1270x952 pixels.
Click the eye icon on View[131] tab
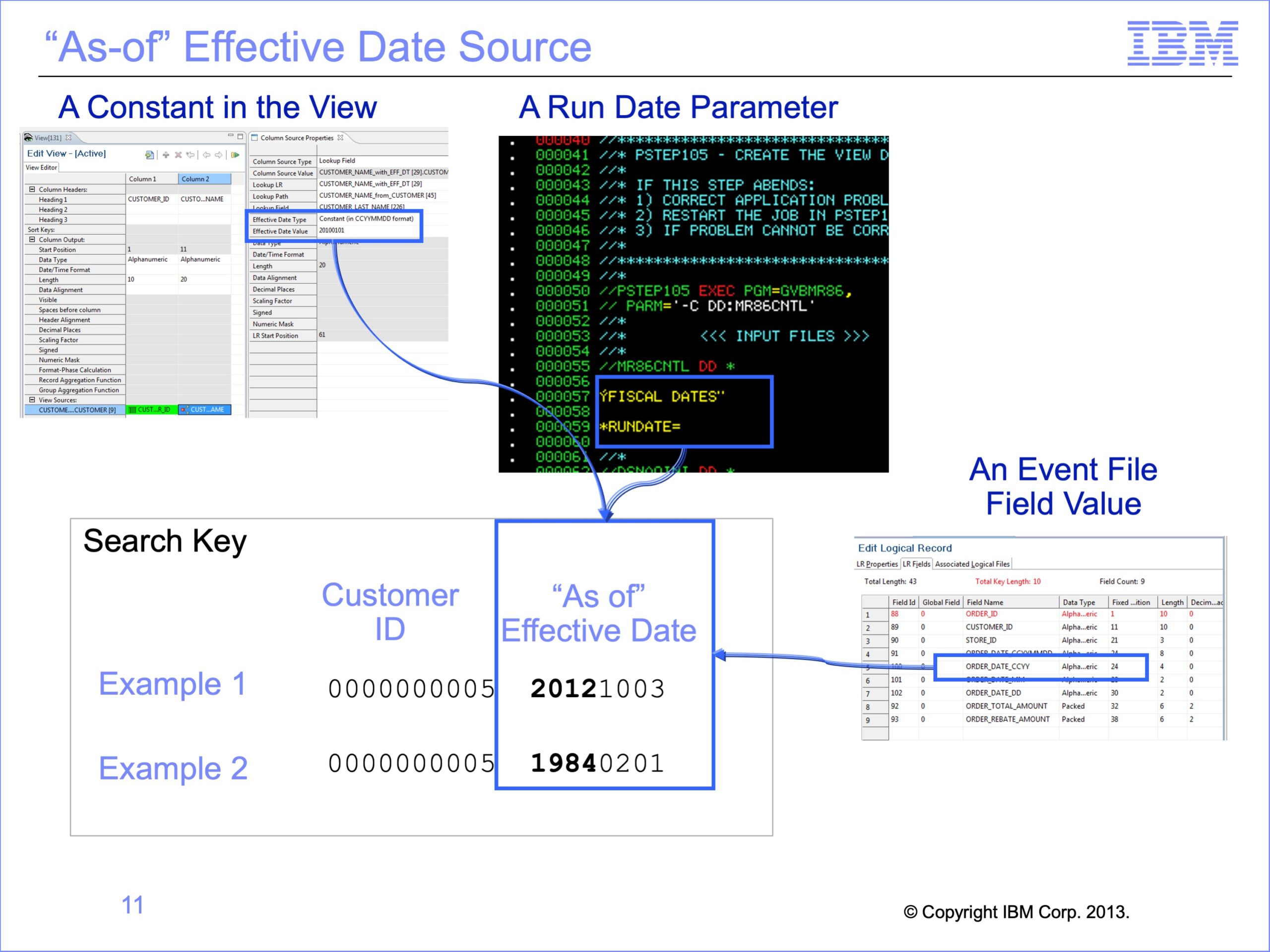point(28,138)
